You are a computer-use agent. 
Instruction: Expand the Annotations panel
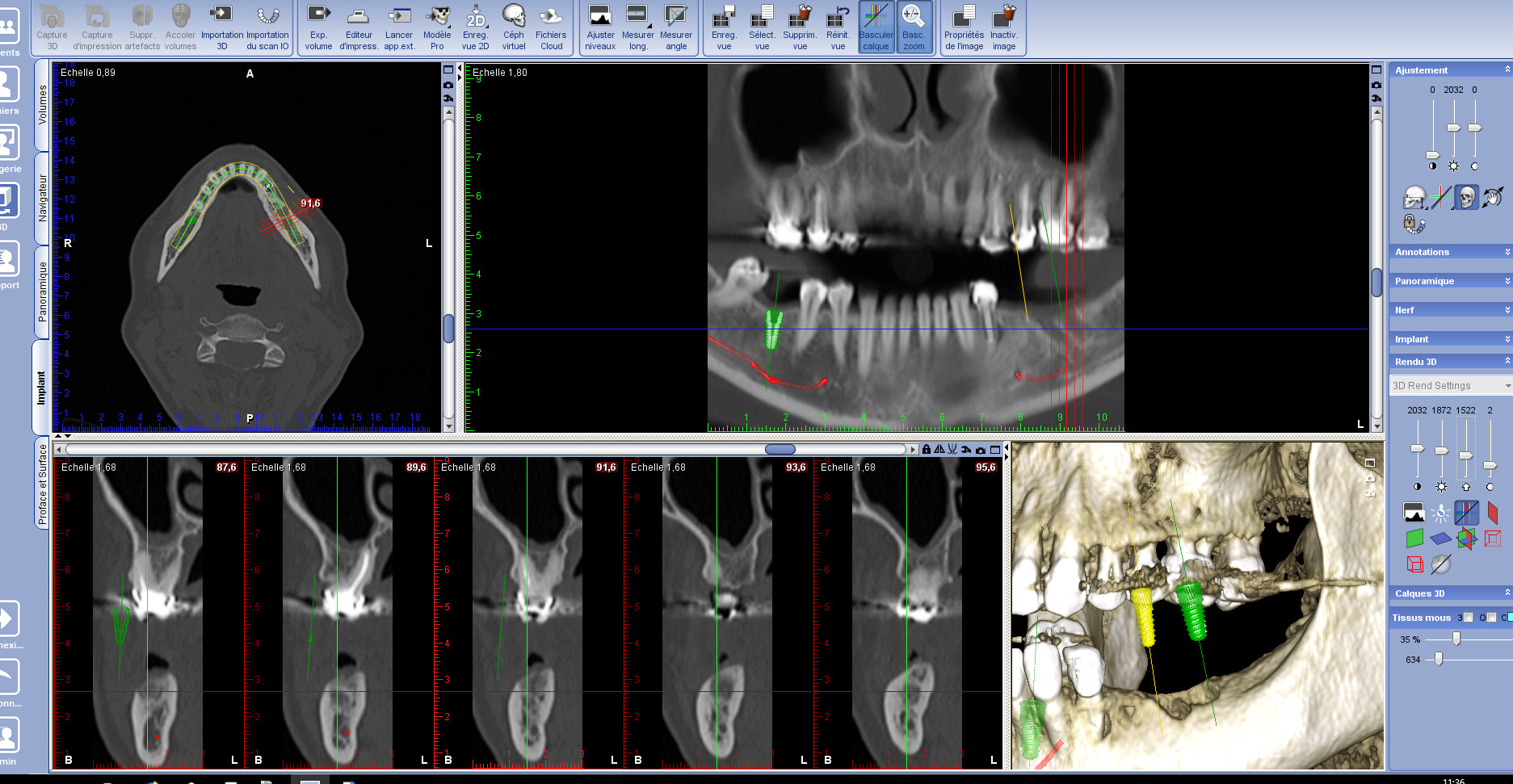(x=1451, y=252)
